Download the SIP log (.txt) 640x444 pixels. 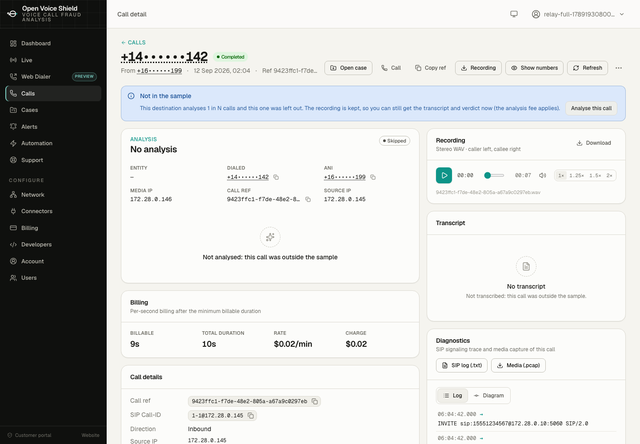(x=462, y=365)
